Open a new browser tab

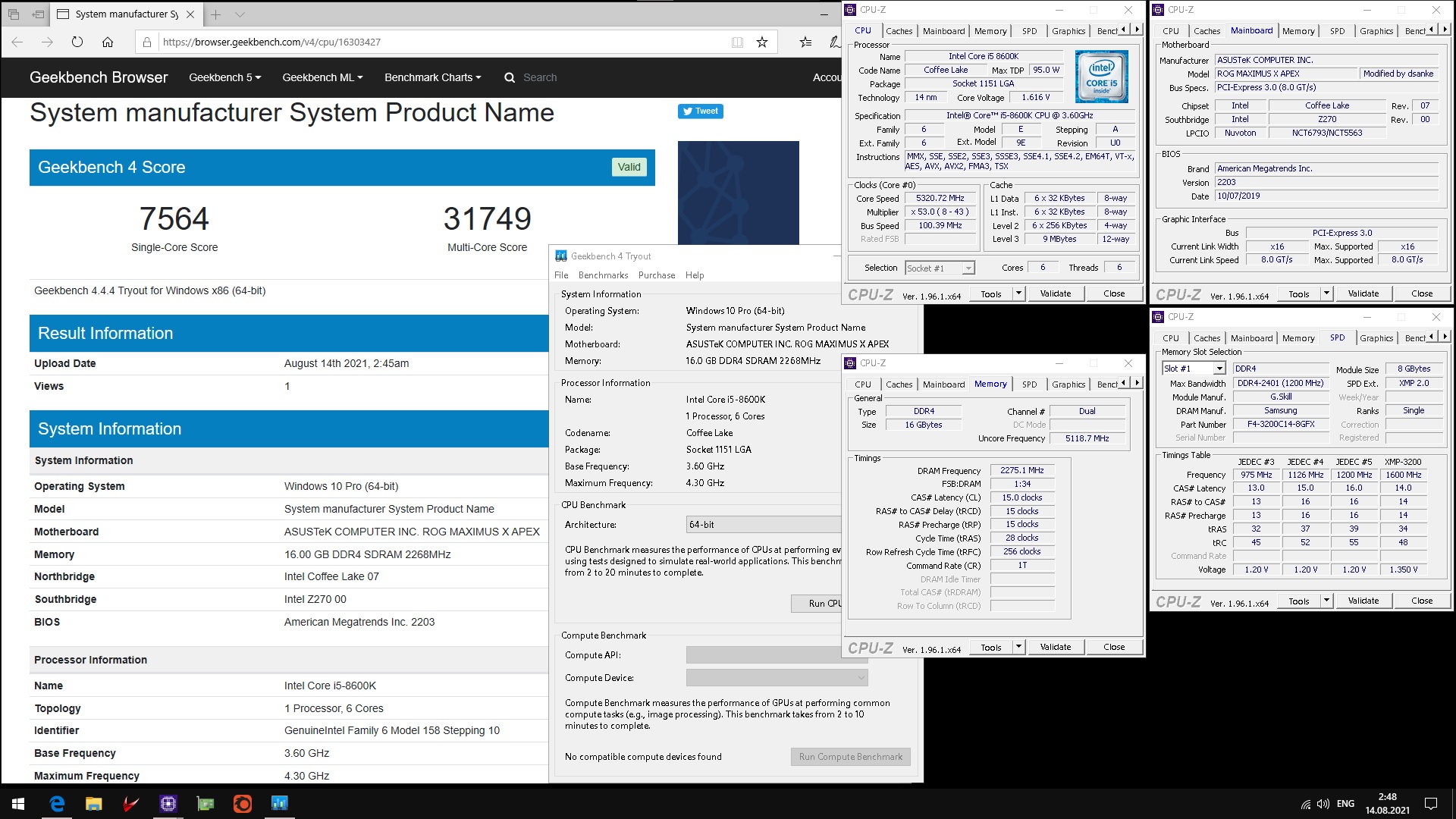coord(216,14)
